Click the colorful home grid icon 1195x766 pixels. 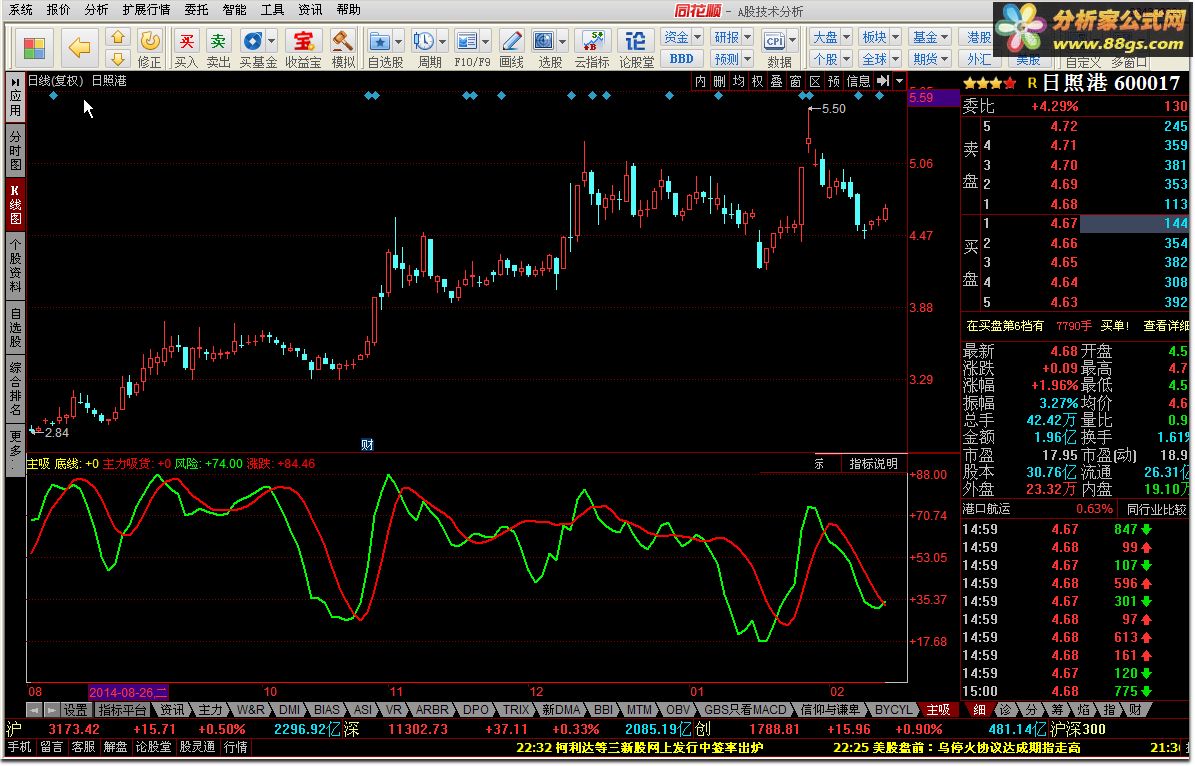coord(34,48)
